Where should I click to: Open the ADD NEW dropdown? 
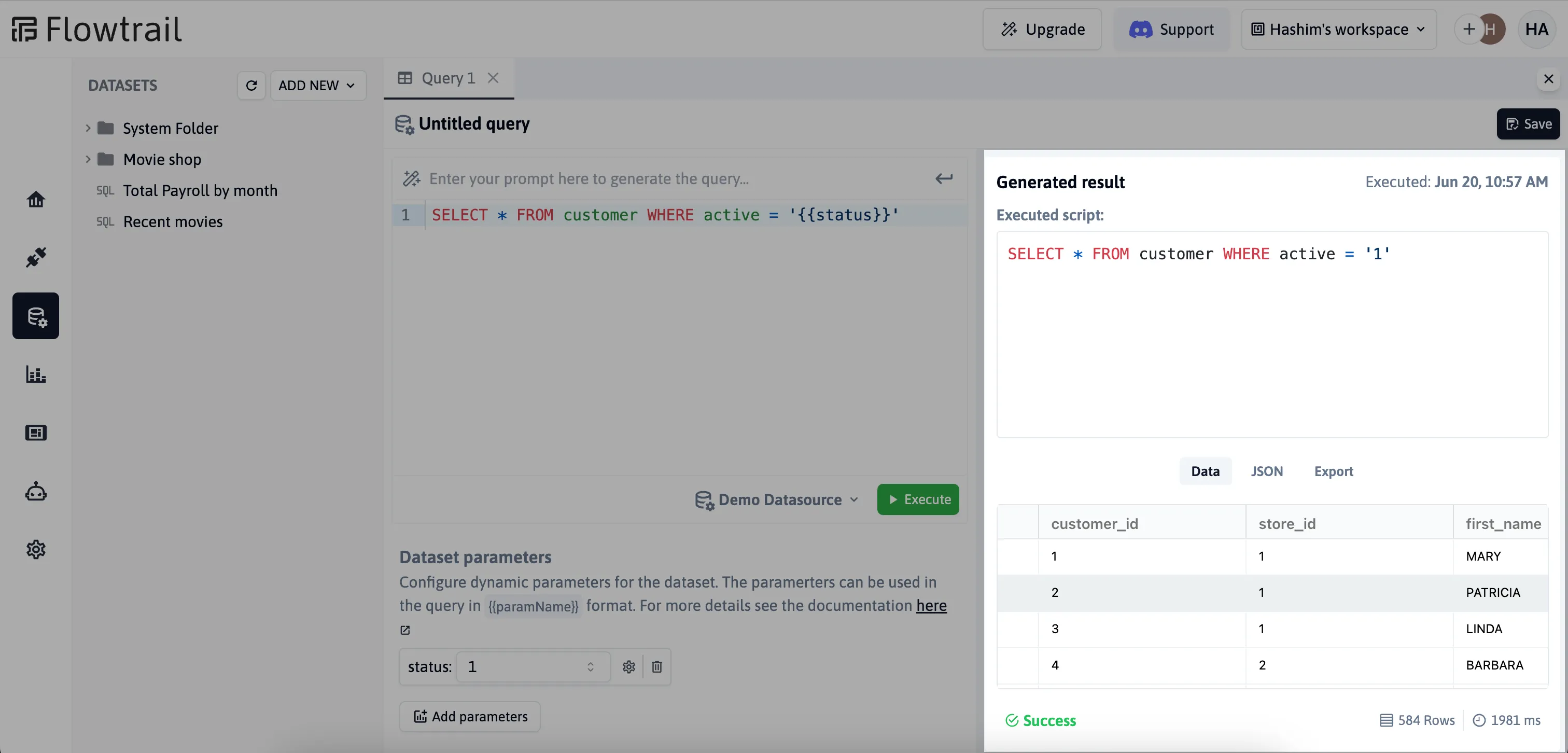318,85
